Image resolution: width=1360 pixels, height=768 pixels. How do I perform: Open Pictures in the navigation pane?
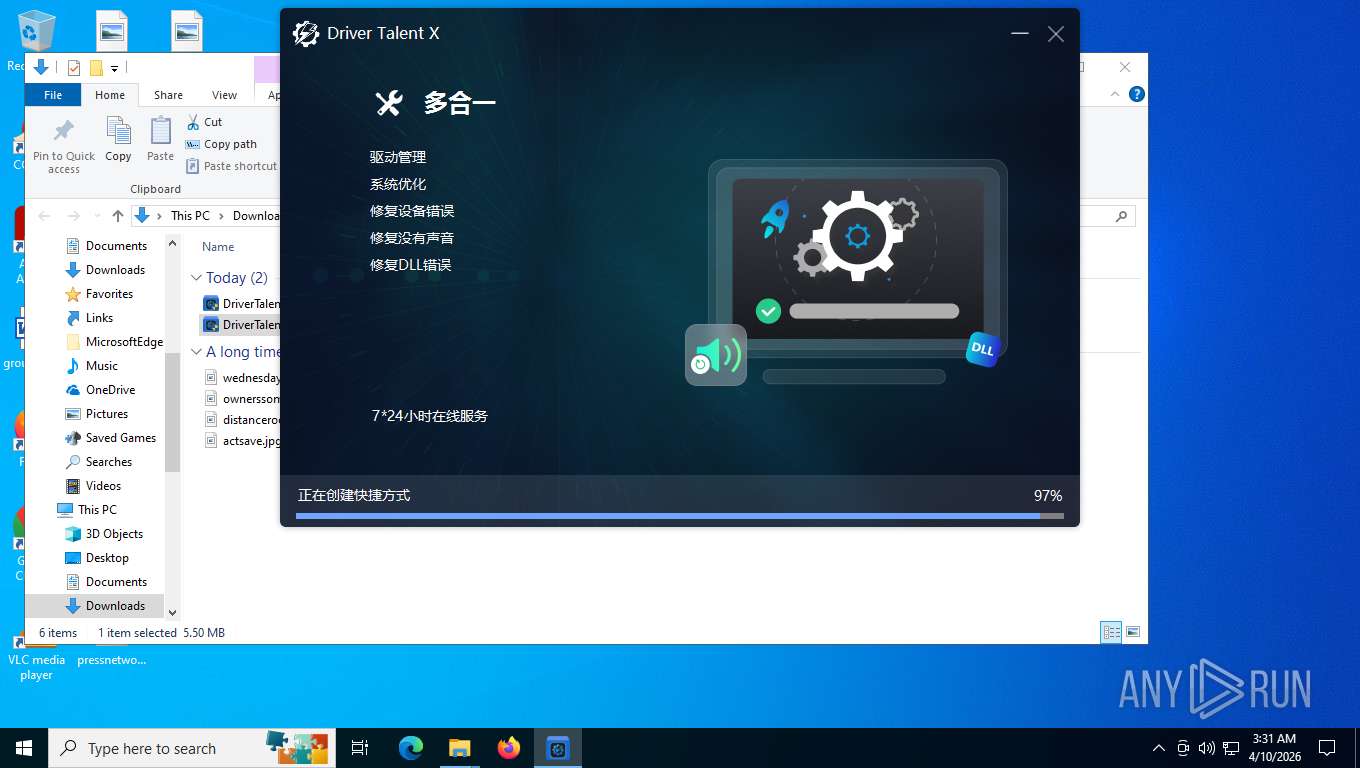click(x=96, y=414)
